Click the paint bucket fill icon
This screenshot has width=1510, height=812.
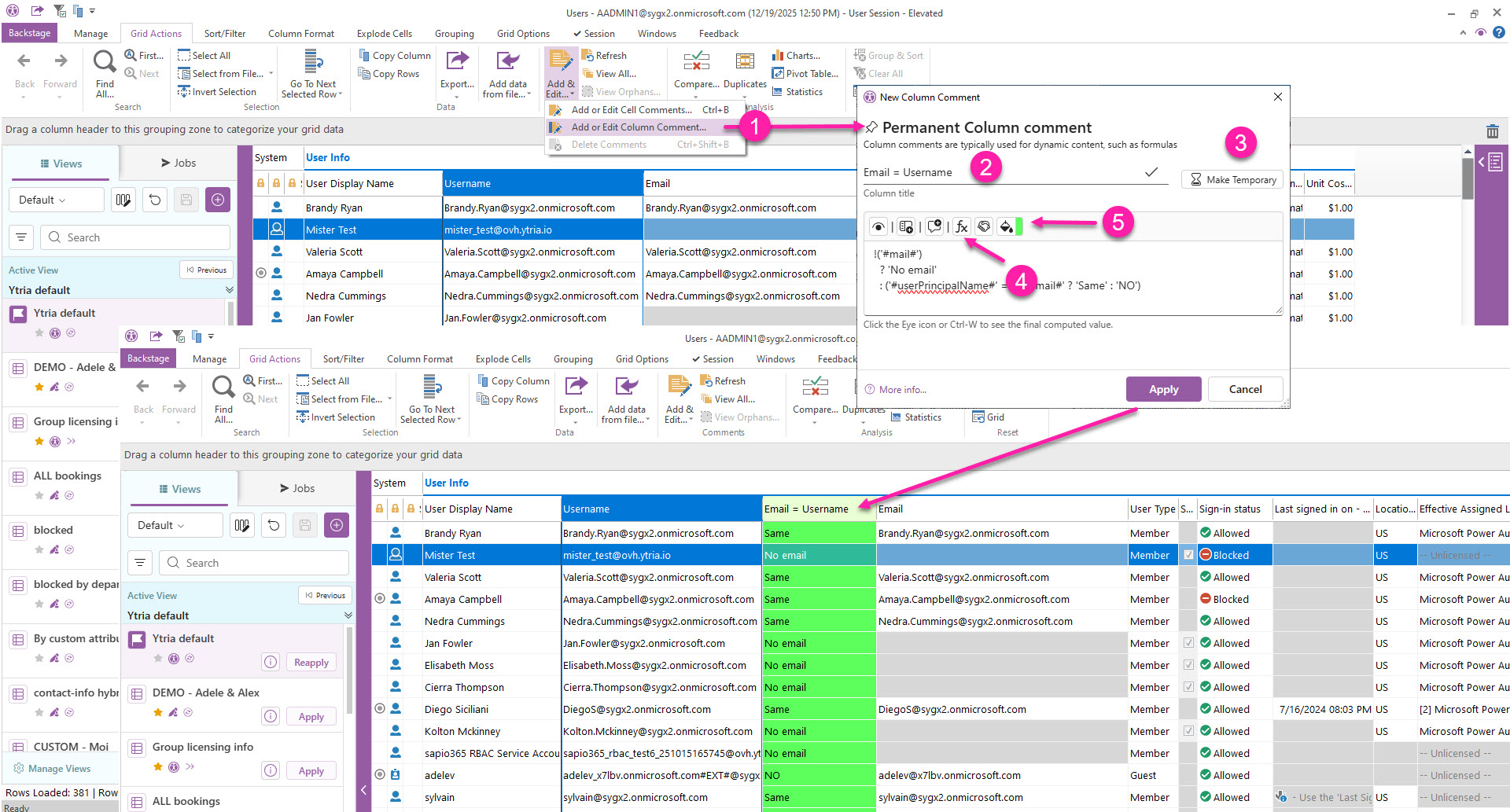1005,226
